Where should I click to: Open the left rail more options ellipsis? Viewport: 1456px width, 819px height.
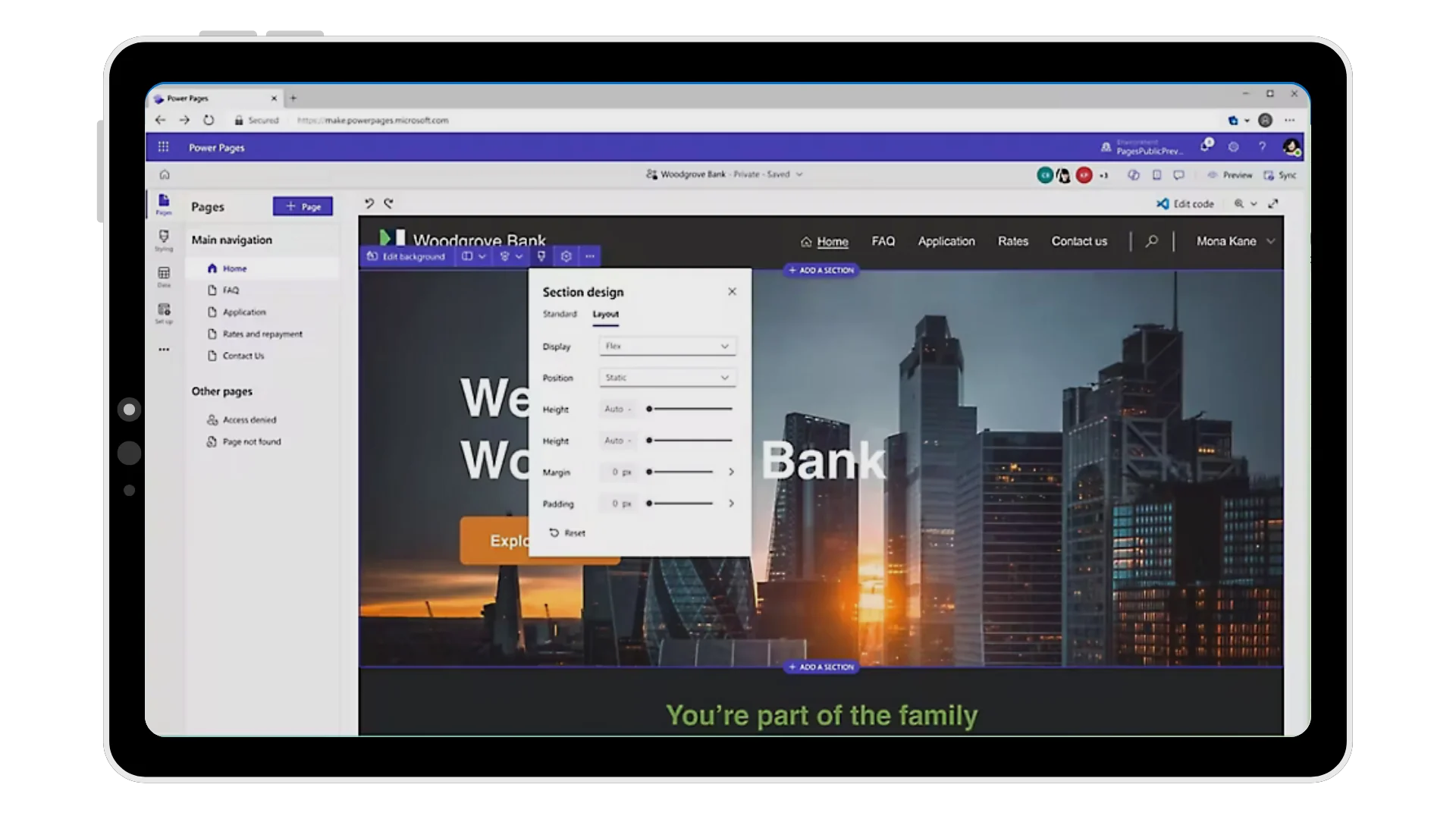coord(164,350)
